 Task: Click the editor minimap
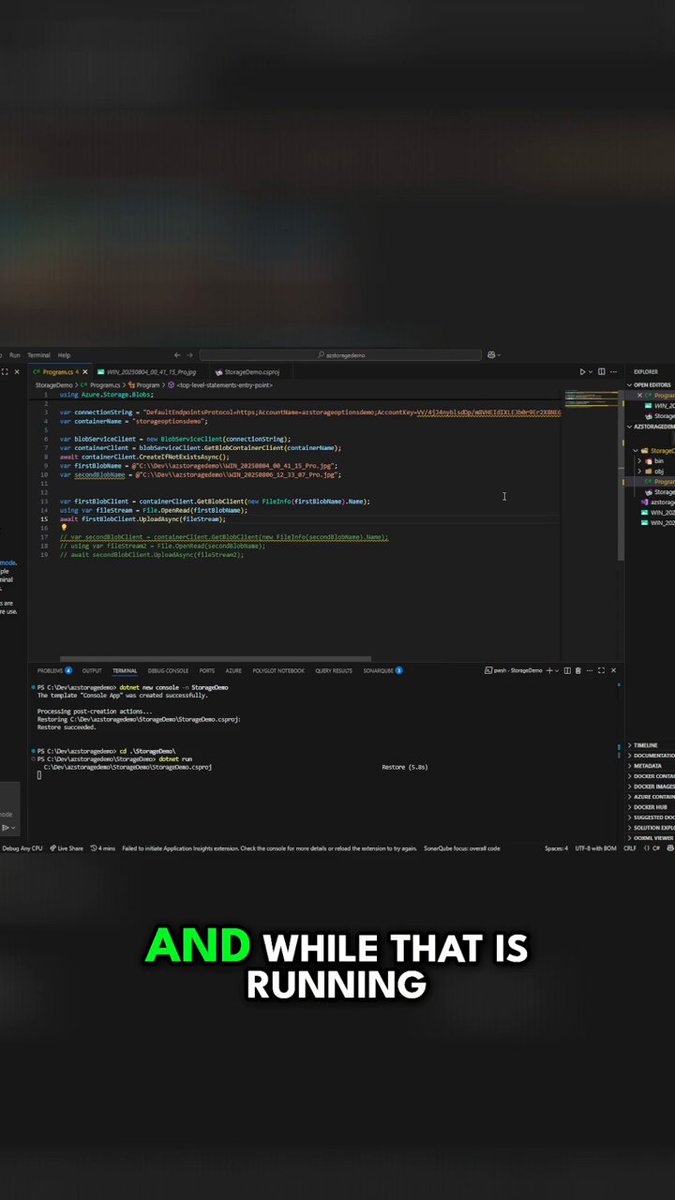[590, 400]
